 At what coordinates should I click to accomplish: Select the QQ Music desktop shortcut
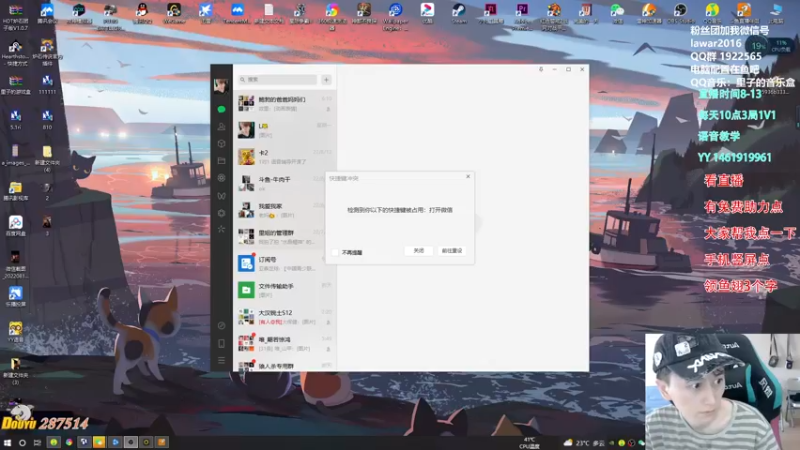712,13
